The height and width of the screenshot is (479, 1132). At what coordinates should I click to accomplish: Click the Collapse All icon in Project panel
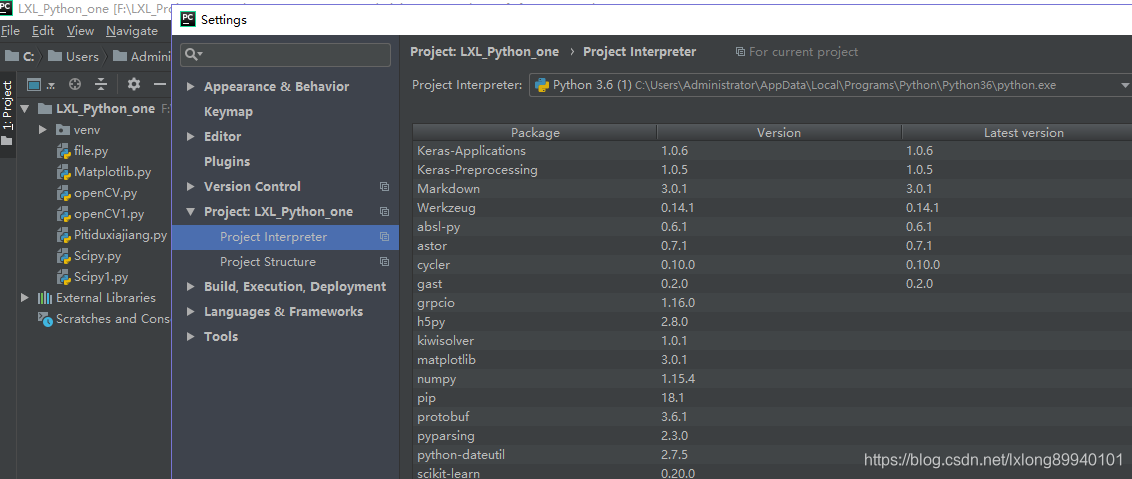point(101,85)
